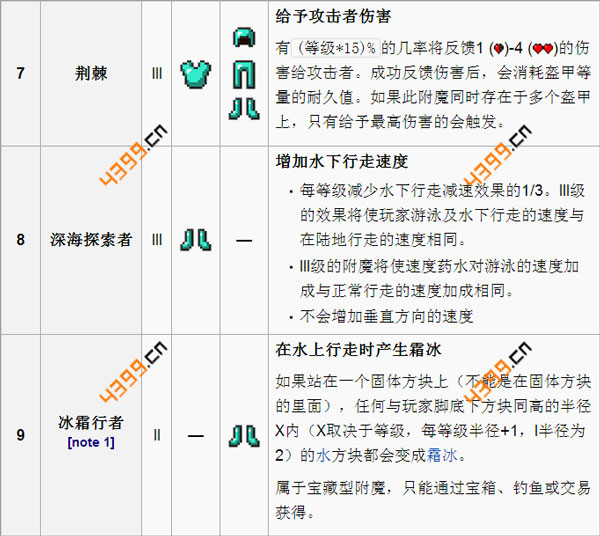Click the row number 9

pos(21,435)
